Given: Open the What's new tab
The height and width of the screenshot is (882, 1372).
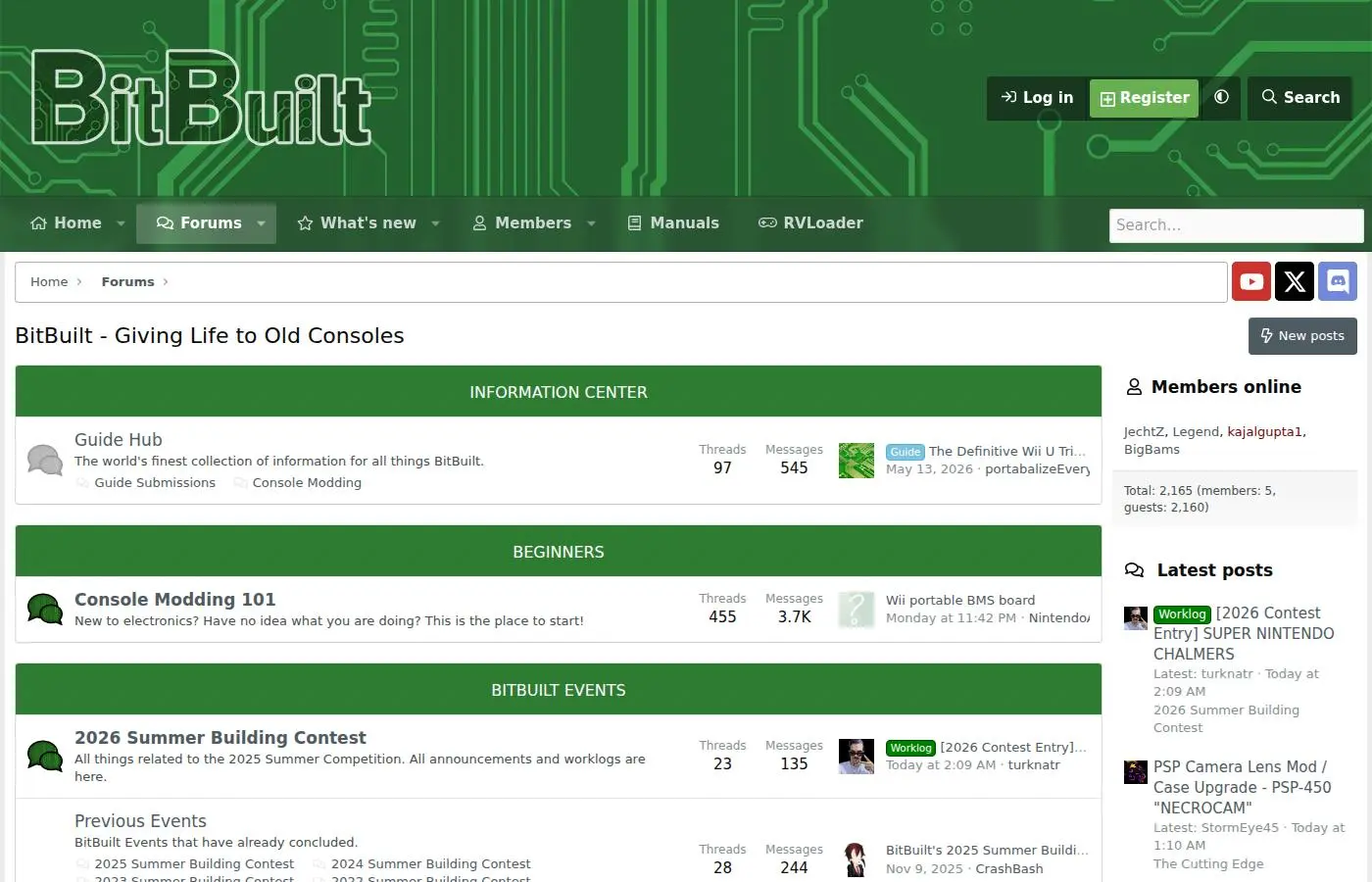Looking at the screenshot, I should tap(357, 223).
